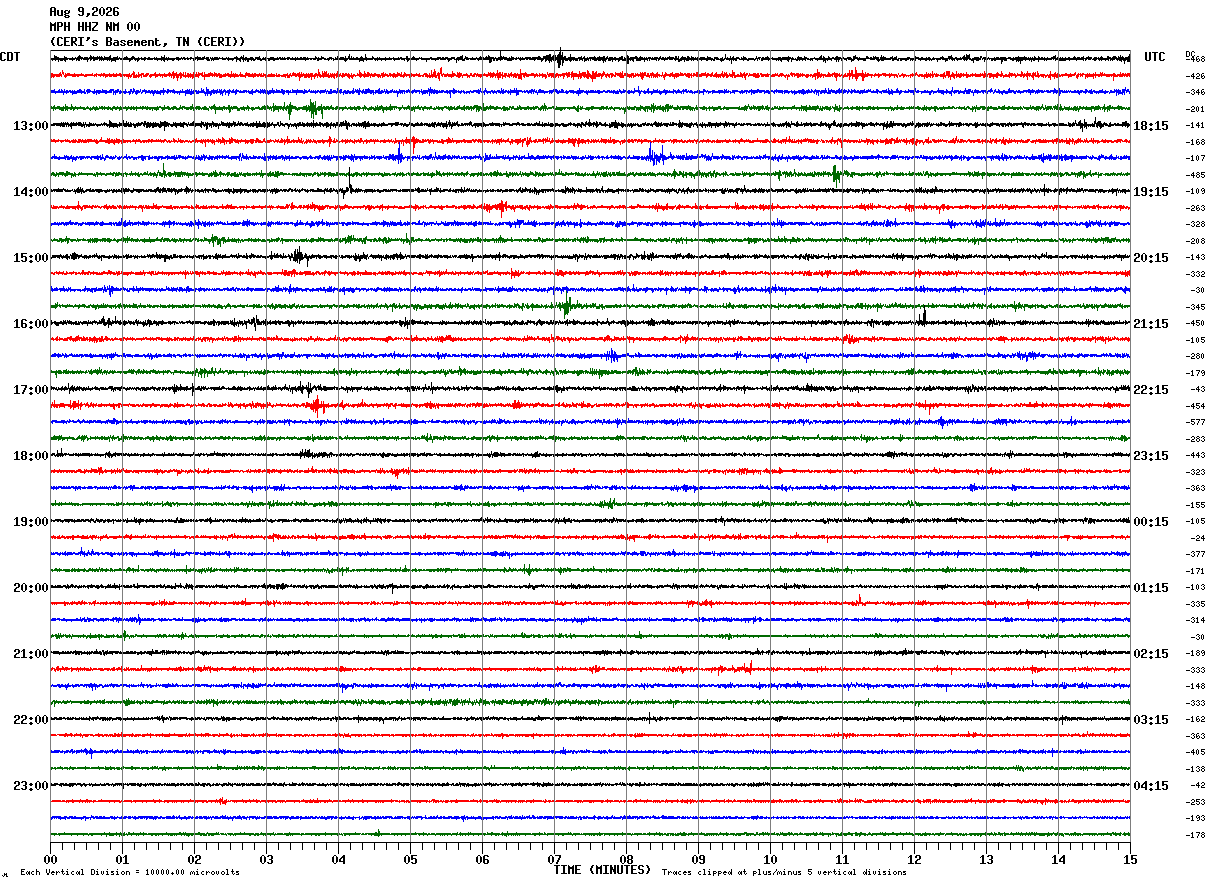The image size is (1210, 886).
Task: Click the 13:00 CDT time label
Action: click(30, 126)
